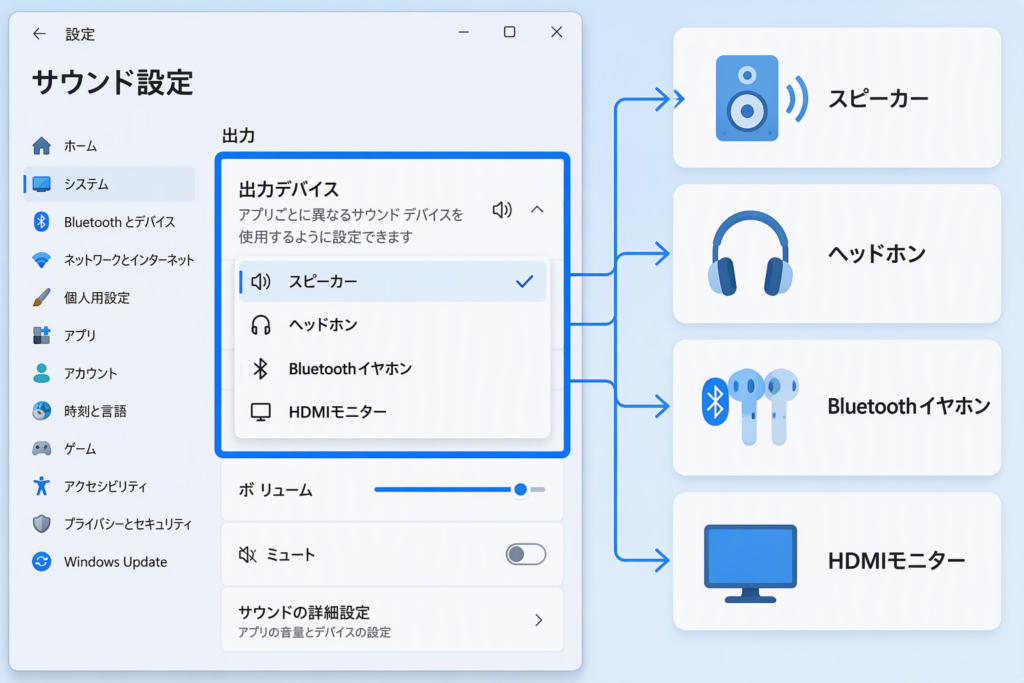Click the muted speaker icon beside ミュート

pyautogui.click(x=248, y=555)
